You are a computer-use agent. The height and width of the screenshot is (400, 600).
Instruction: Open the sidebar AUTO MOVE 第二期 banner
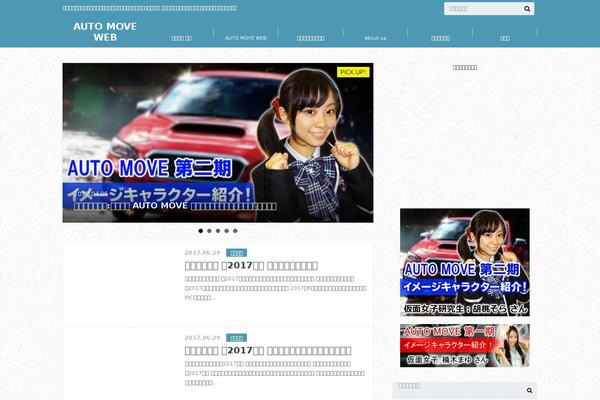465,262
